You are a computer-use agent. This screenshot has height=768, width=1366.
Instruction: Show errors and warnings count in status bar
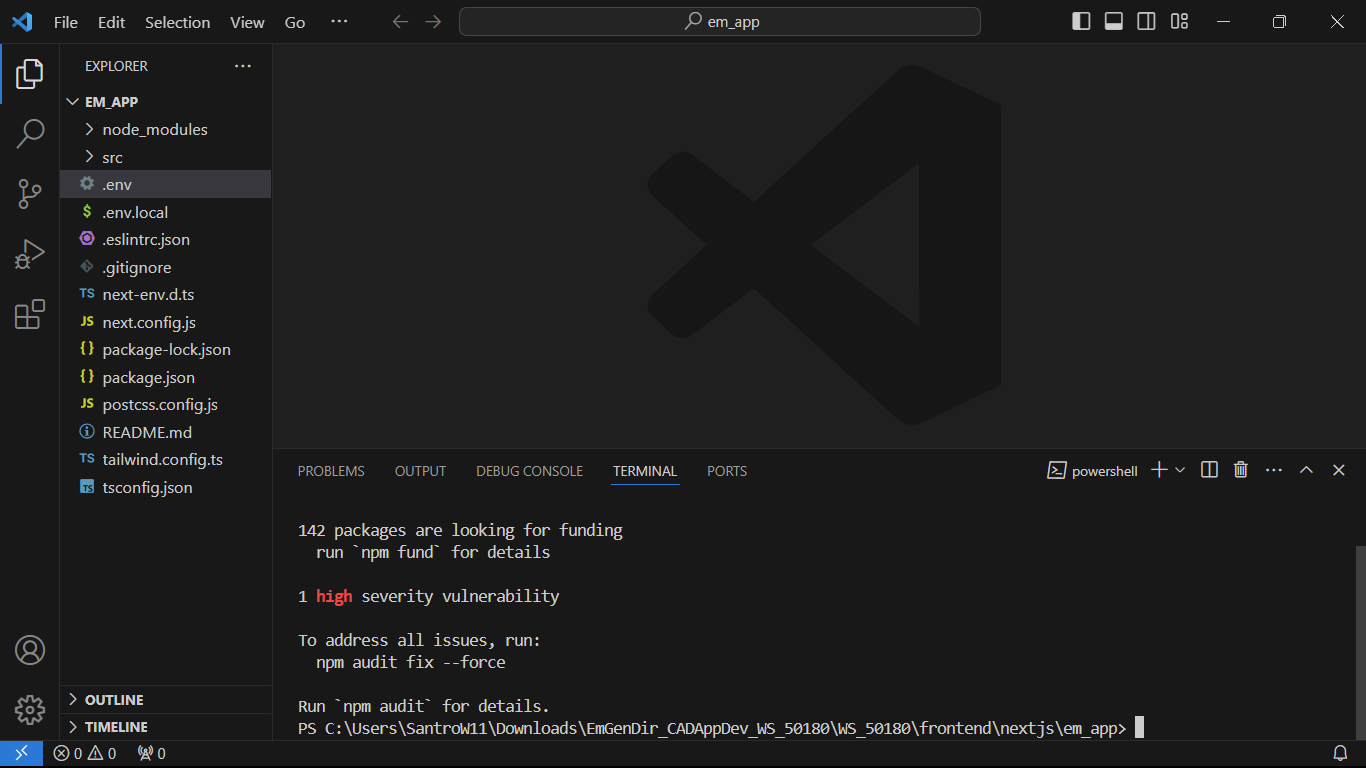pos(85,753)
